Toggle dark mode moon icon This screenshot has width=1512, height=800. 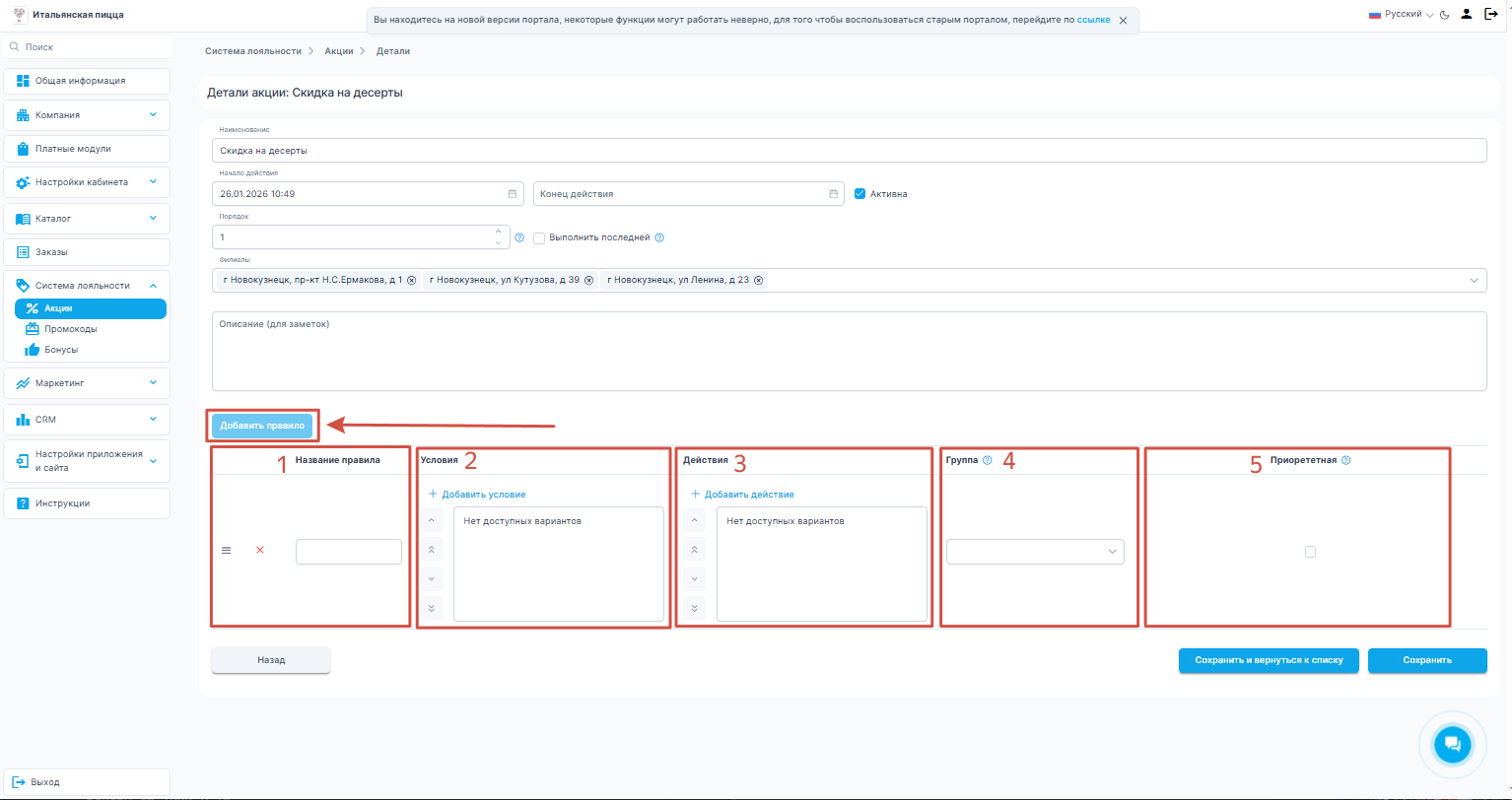1444,15
